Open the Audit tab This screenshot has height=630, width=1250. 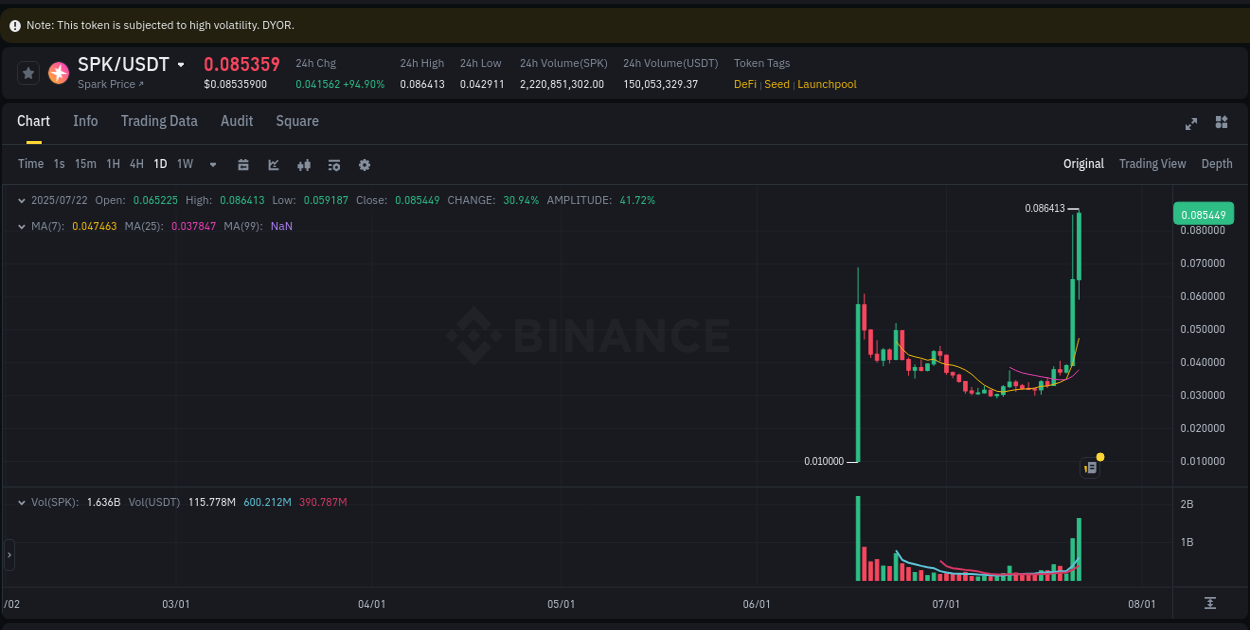236,121
